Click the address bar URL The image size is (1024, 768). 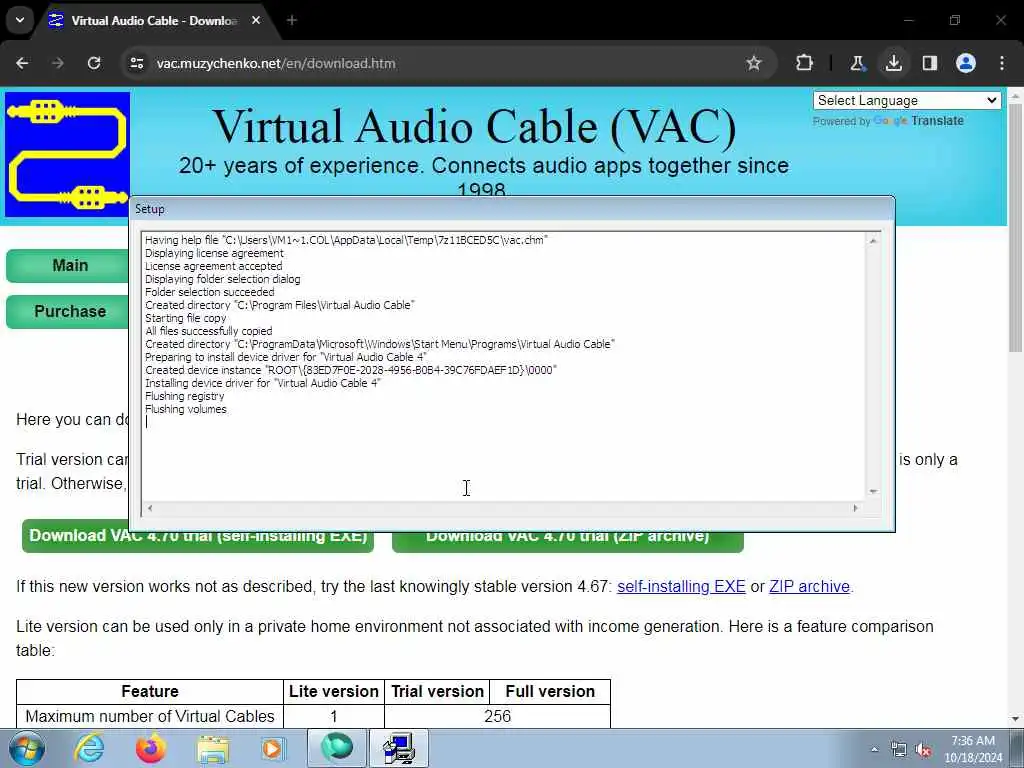[x=276, y=63]
